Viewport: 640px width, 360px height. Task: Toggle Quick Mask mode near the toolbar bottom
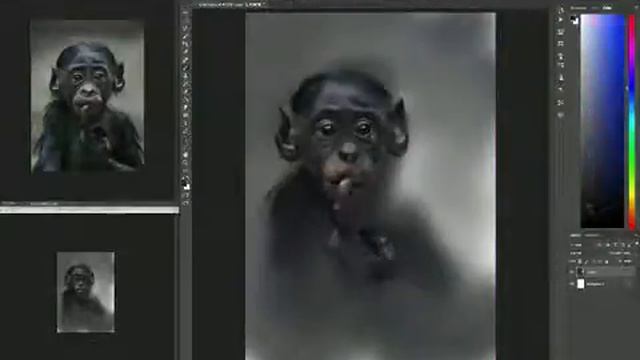186,195
